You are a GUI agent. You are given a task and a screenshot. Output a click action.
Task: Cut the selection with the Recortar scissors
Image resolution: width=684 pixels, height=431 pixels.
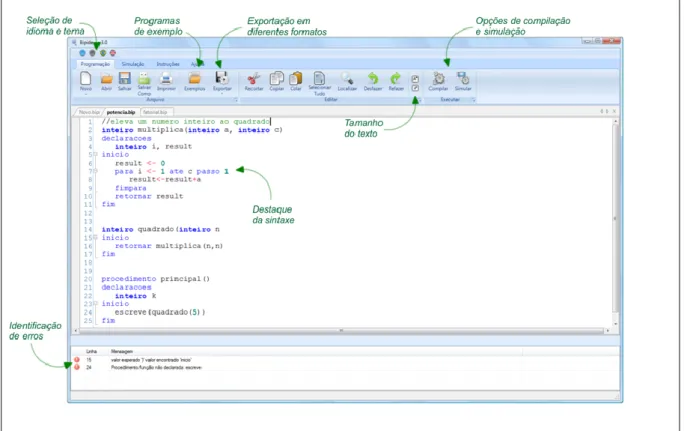coord(253,79)
